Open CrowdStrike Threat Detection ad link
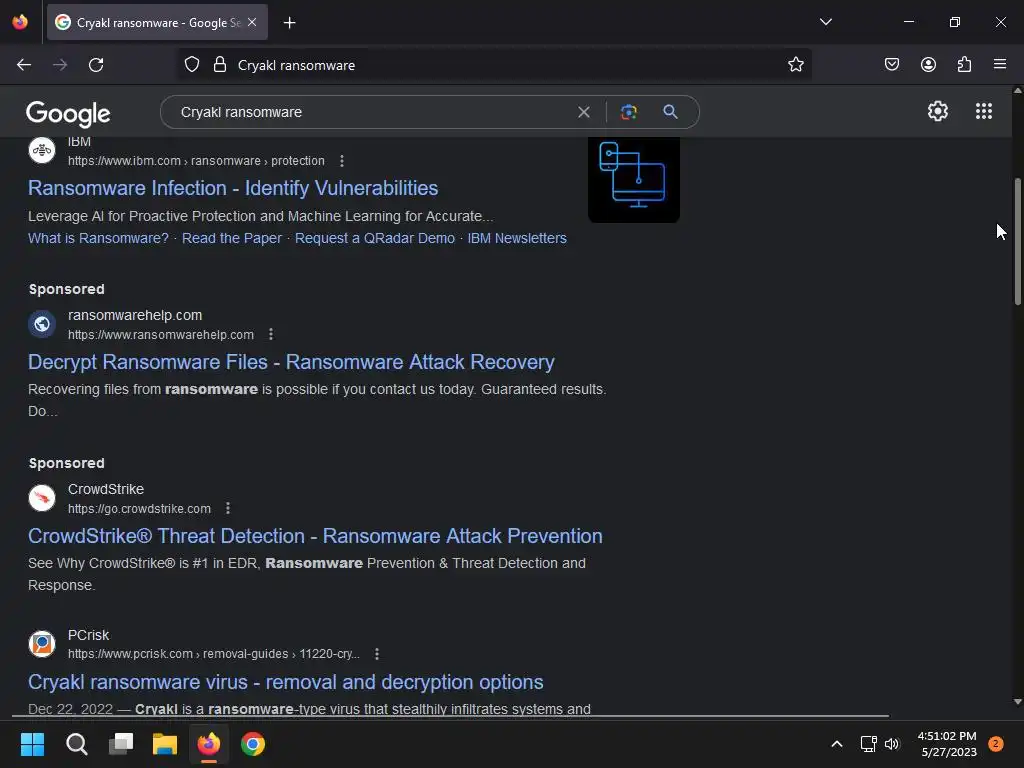The height and width of the screenshot is (768, 1024). (315, 536)
